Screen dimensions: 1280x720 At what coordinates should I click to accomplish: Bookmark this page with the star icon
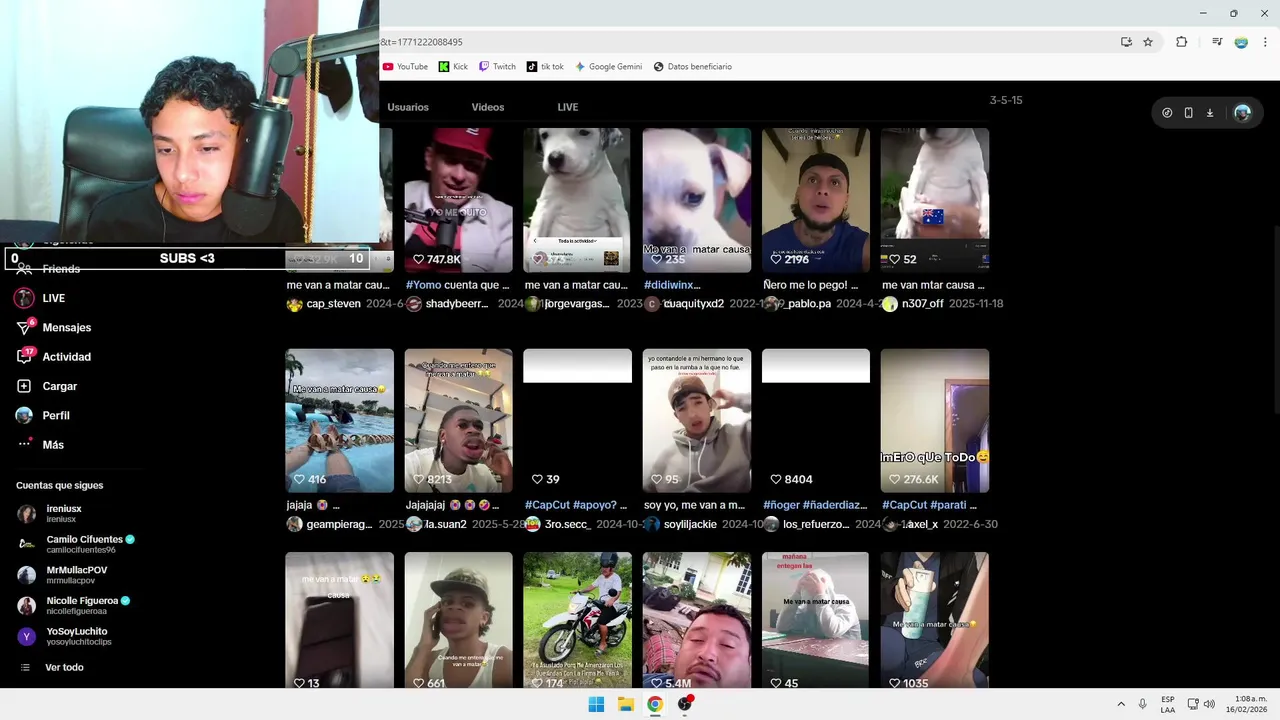(1148, 42)
